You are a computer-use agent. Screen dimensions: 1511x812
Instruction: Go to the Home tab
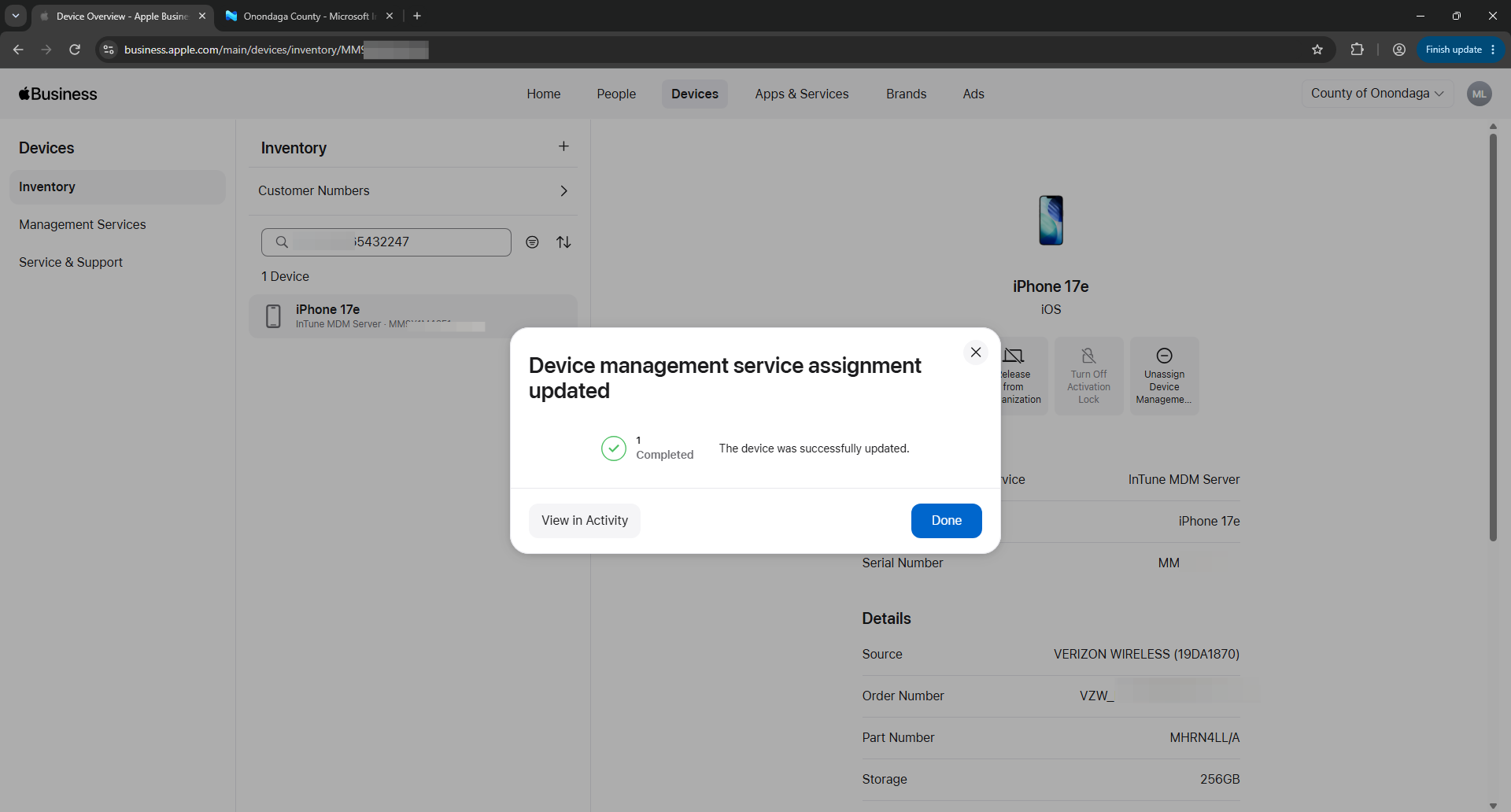coord(544,94)
